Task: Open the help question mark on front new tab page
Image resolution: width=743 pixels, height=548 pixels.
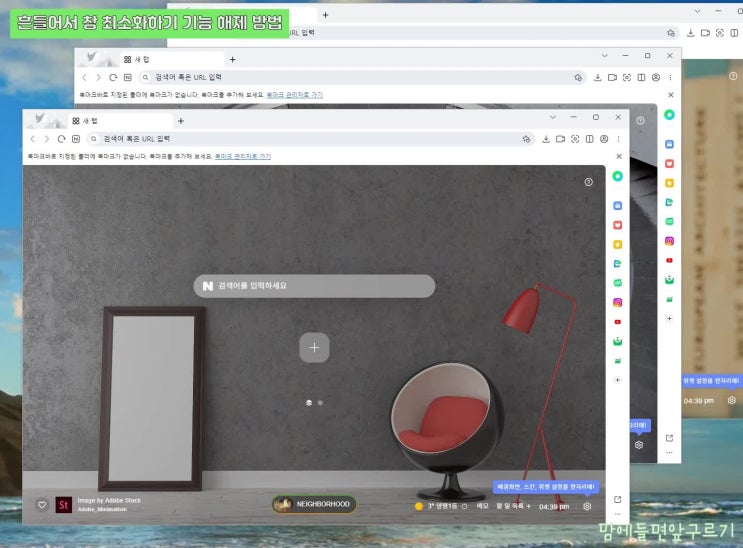Action: (x=589, y=182)
